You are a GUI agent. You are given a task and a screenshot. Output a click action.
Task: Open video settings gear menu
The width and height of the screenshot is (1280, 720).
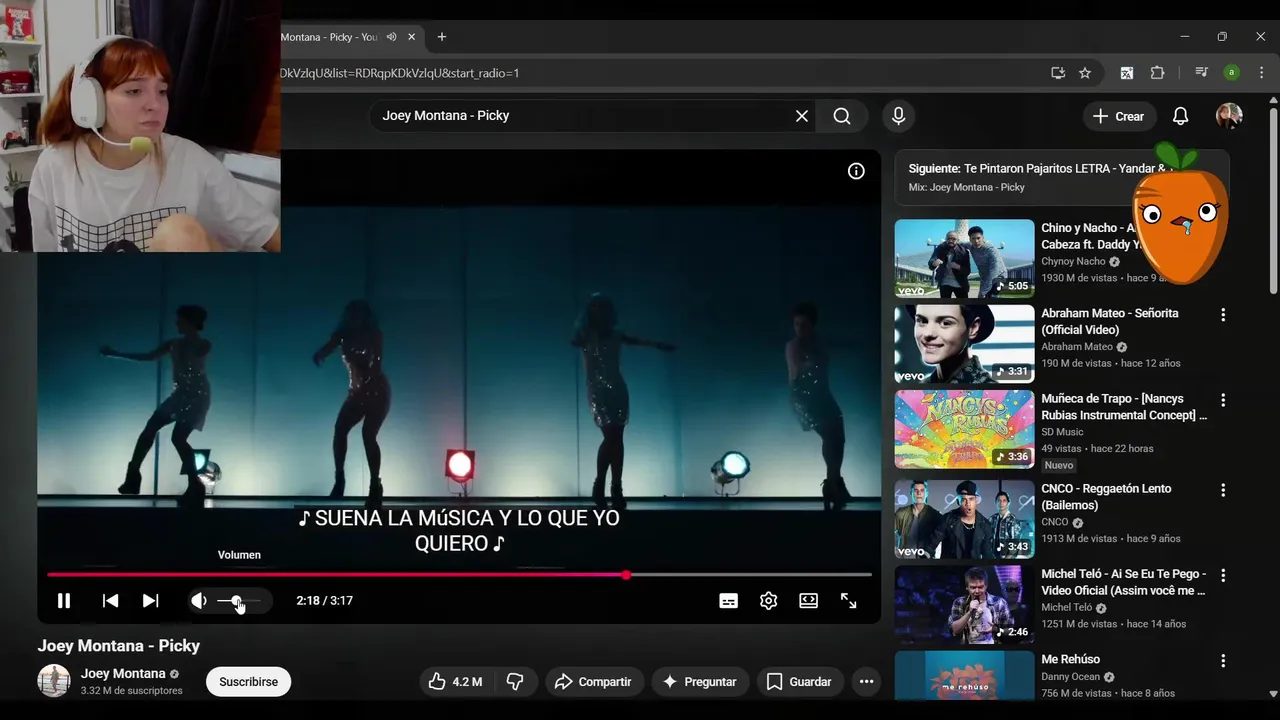[x=768, y=601]
